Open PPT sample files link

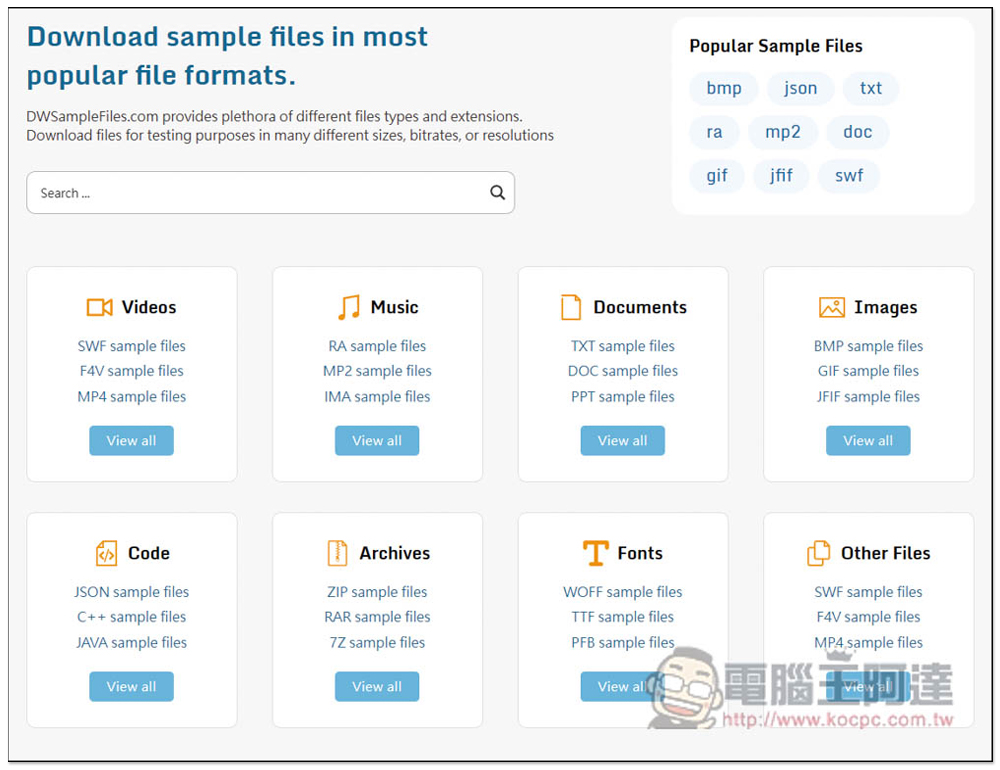point(622,396)
